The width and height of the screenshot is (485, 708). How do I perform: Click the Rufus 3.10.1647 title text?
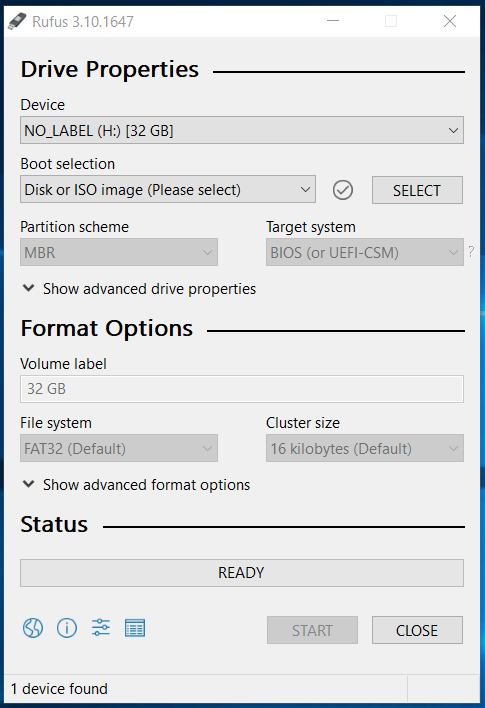click(83, 22)
